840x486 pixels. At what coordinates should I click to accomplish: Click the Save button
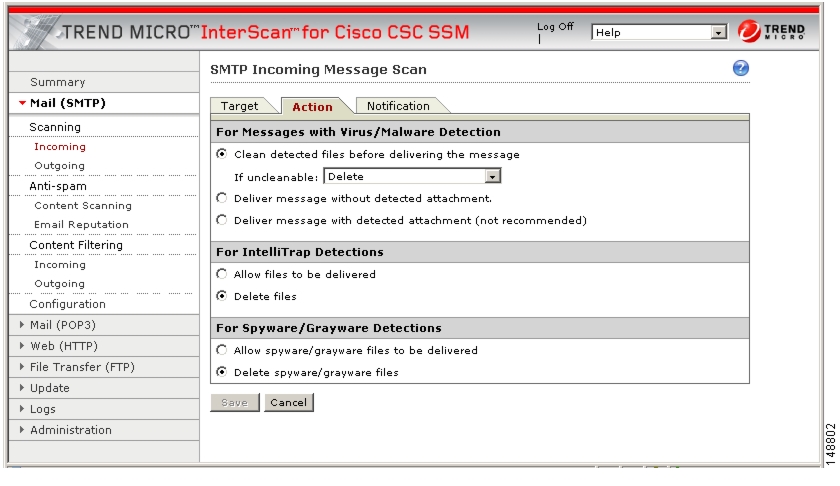pyautogui.click(x=235, y=402)
